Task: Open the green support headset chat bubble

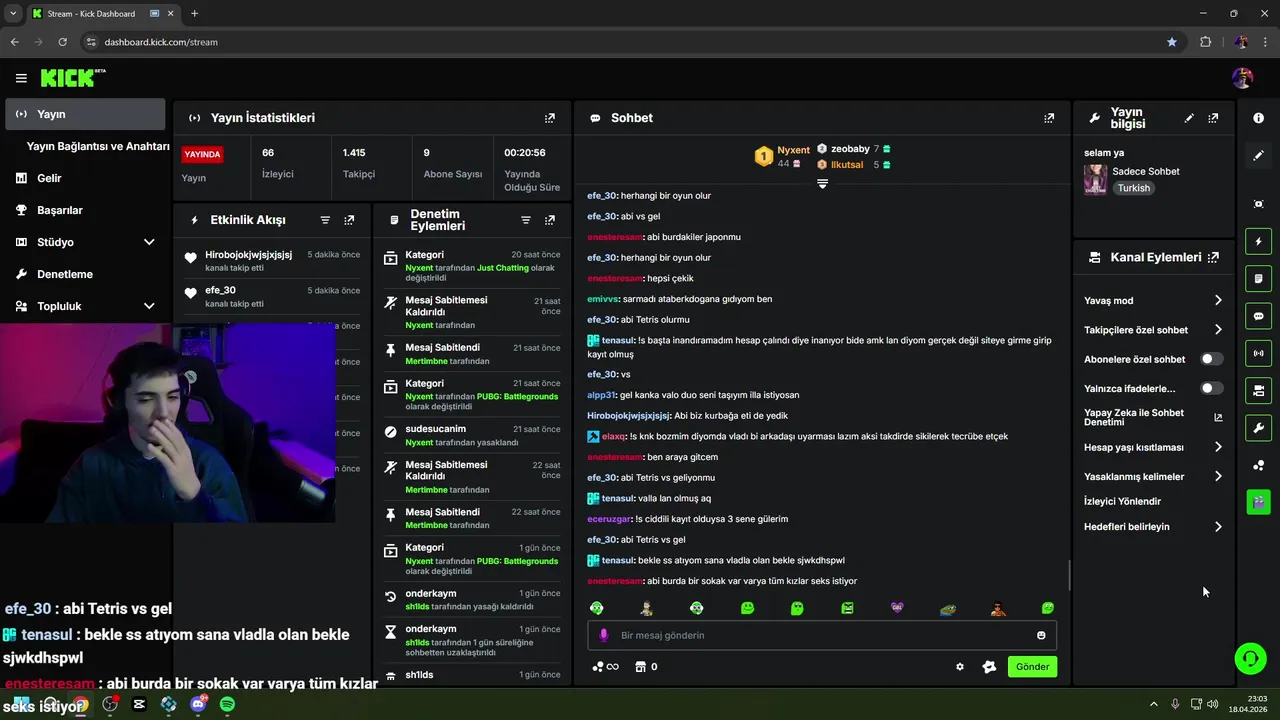Action: click(x=1250, y=658)
